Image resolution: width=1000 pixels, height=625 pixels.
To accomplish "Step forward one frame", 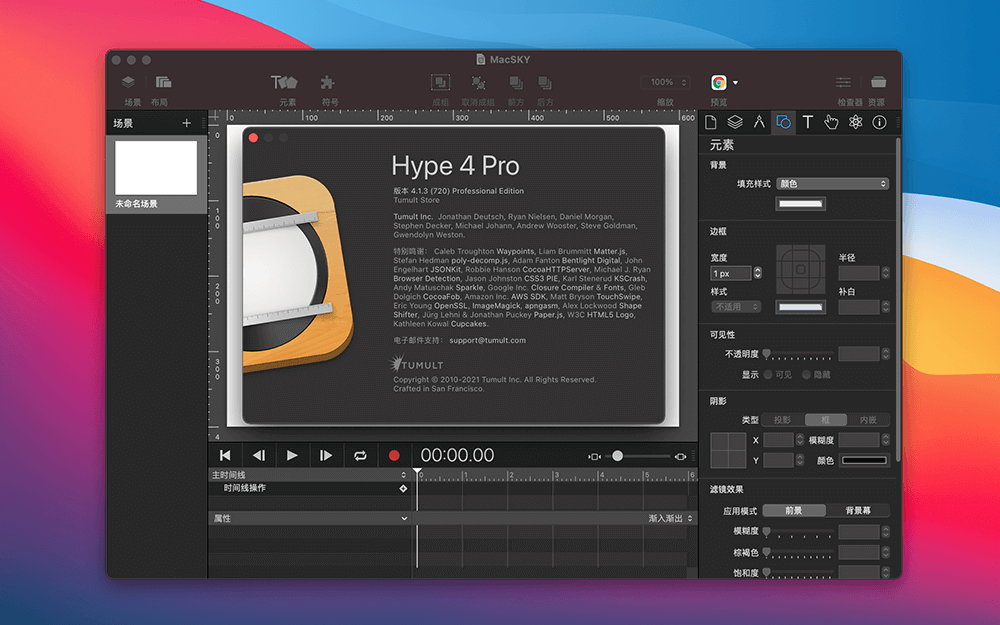I will 326,455.
